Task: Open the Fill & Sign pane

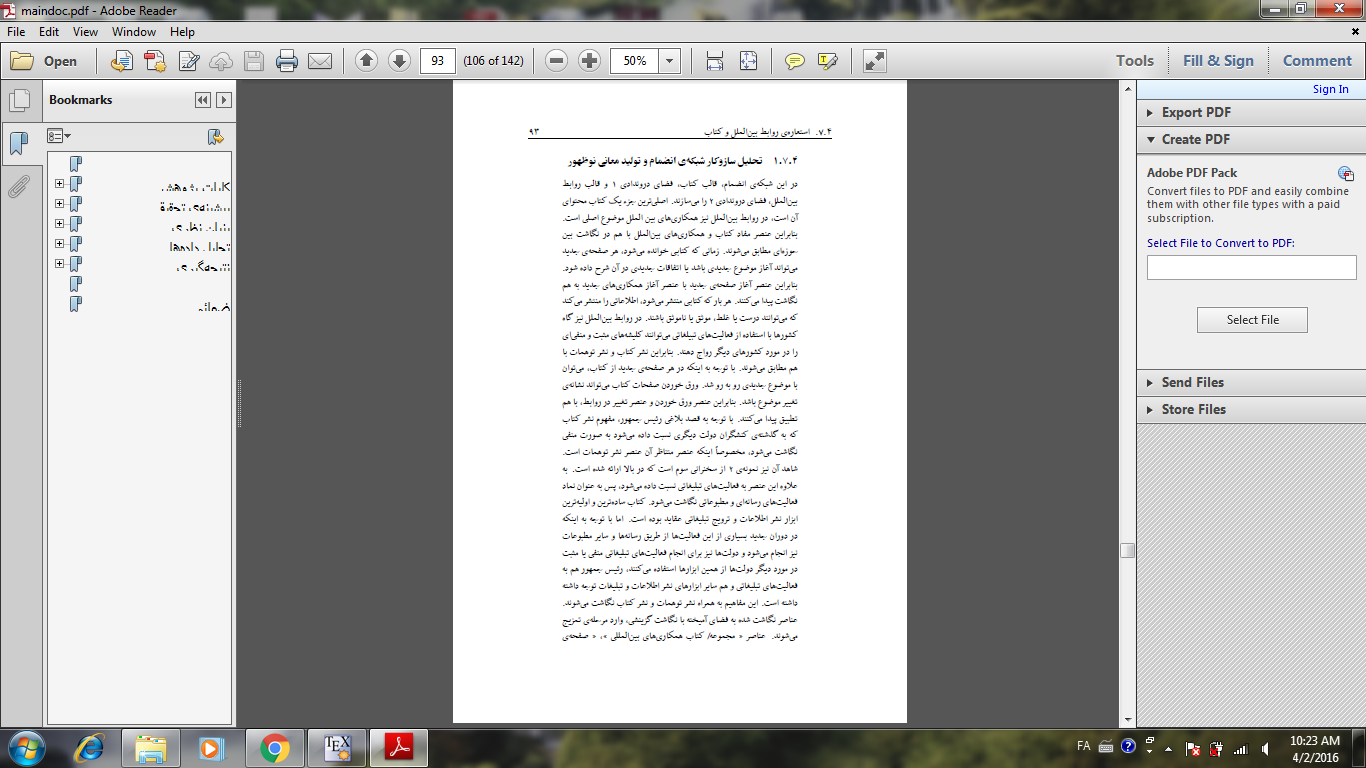Action: [1217, 61]
